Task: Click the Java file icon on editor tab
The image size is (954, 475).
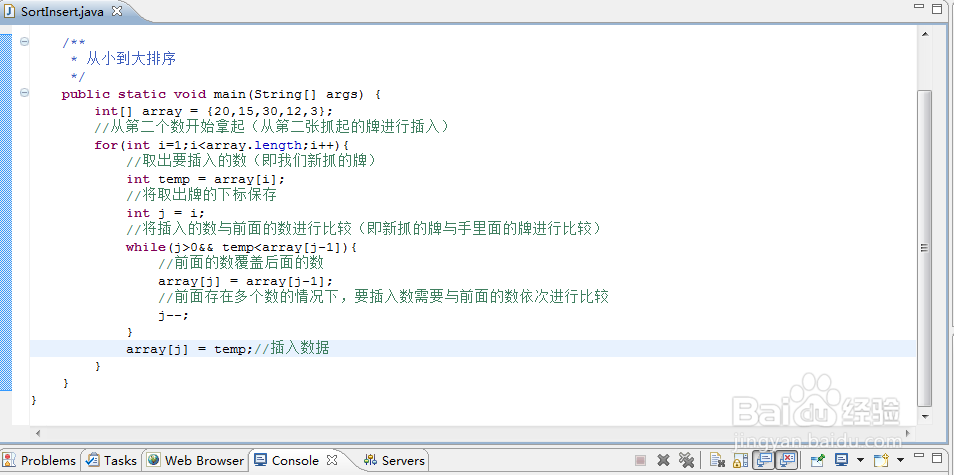Action: [10, 12]
